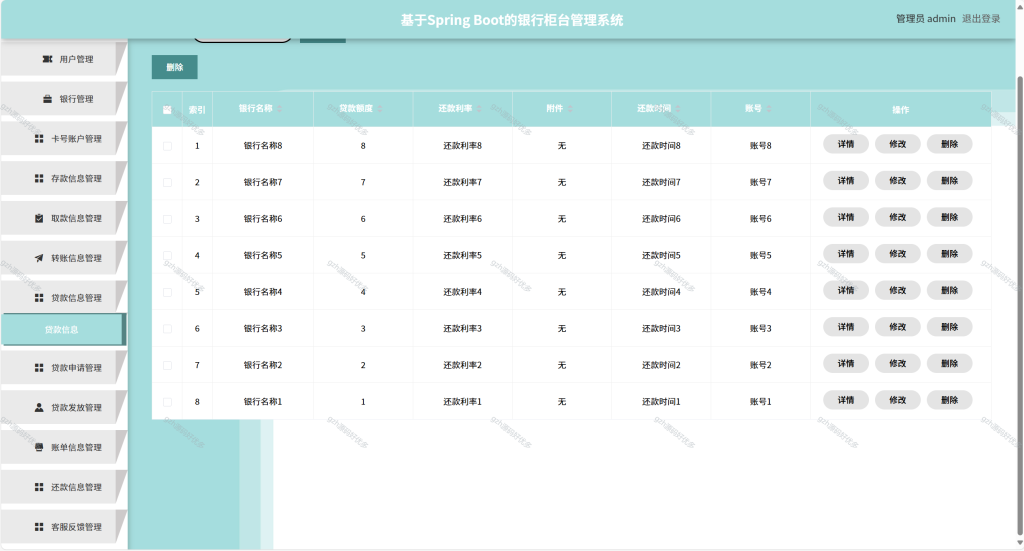This screenshot has height=551, width=1024.
Task: Click the 还款信息管理 grid icon
Action: pyautogui.click(x=39, y=488)
